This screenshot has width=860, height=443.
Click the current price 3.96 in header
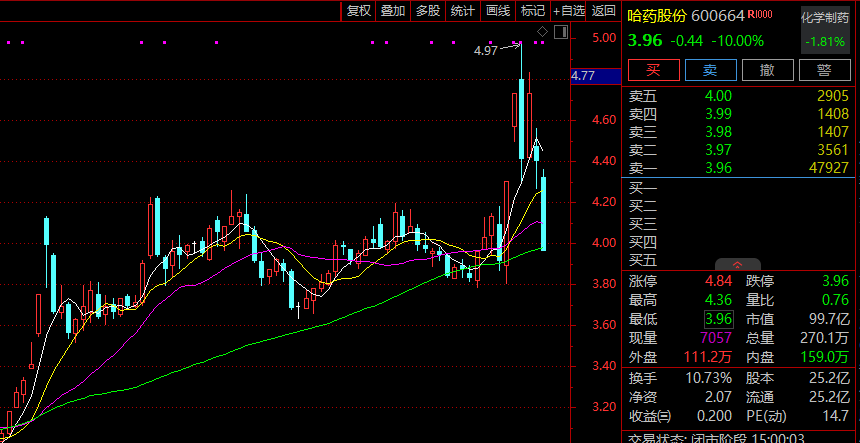tap(644, 41)
